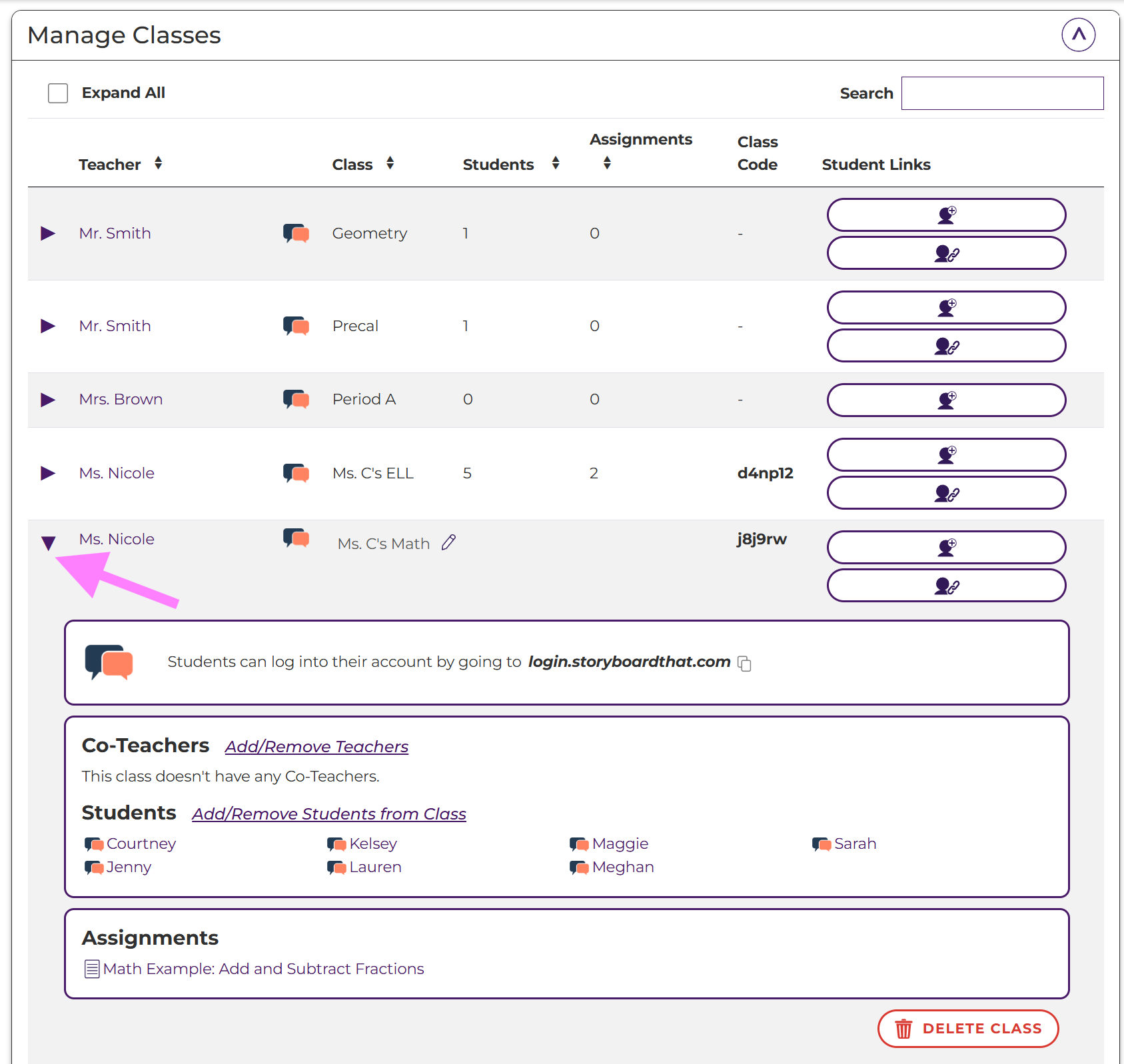Open the Math Example fractions assignment
Screen dimensions: 1124x1064
tap(263, 969)
